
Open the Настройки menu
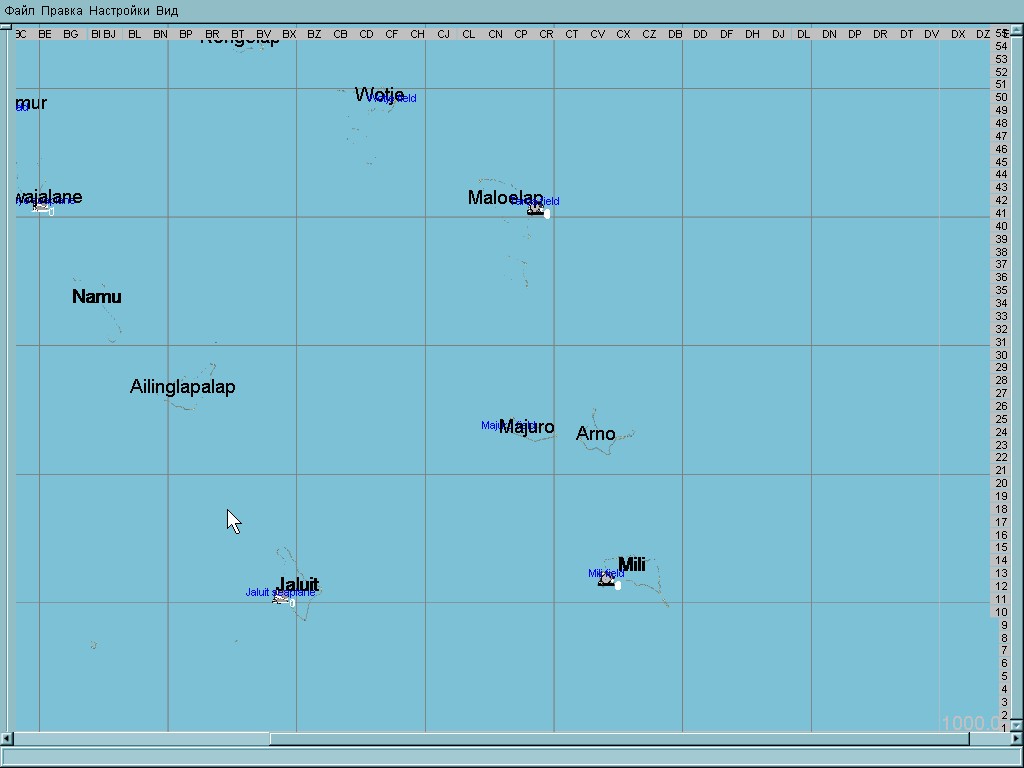pyautogui.click(x=119, y=10)
